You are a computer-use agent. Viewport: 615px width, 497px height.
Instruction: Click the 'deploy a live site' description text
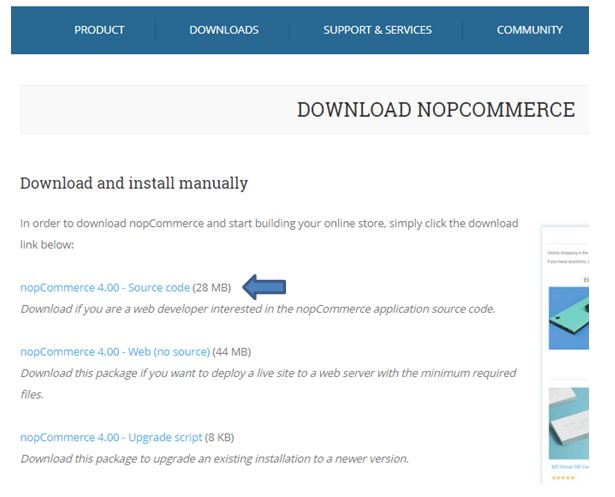tap(268, 383)
